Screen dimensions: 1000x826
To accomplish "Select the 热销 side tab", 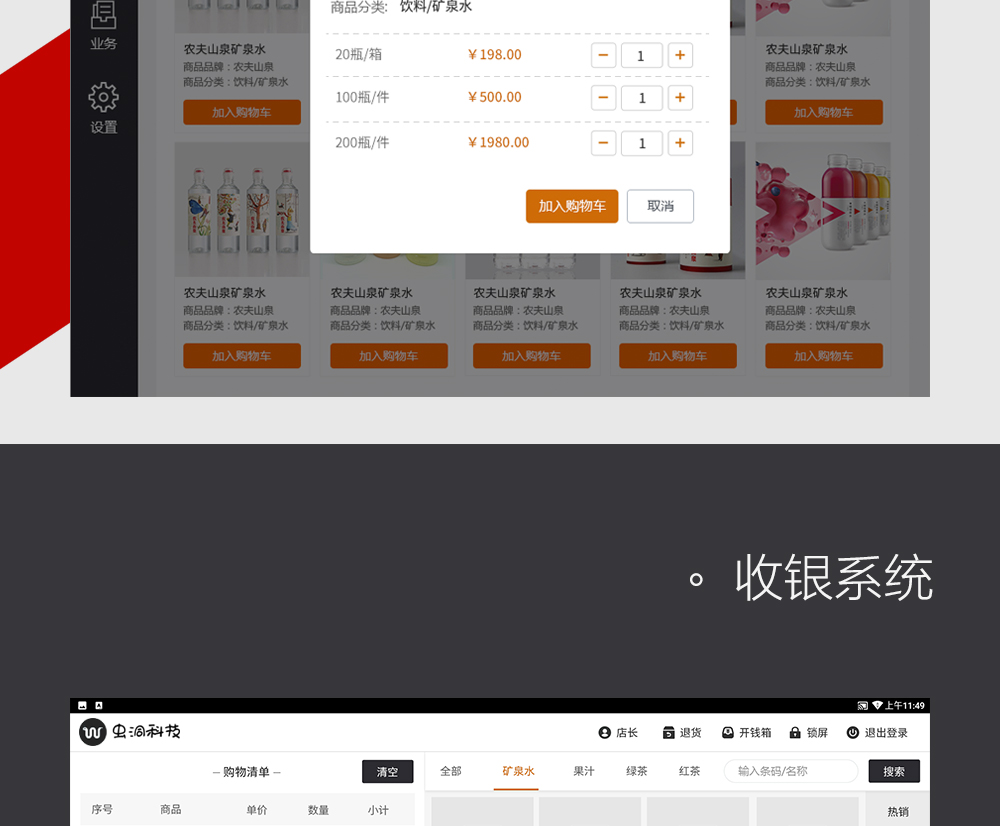I will tap(898, 811).
